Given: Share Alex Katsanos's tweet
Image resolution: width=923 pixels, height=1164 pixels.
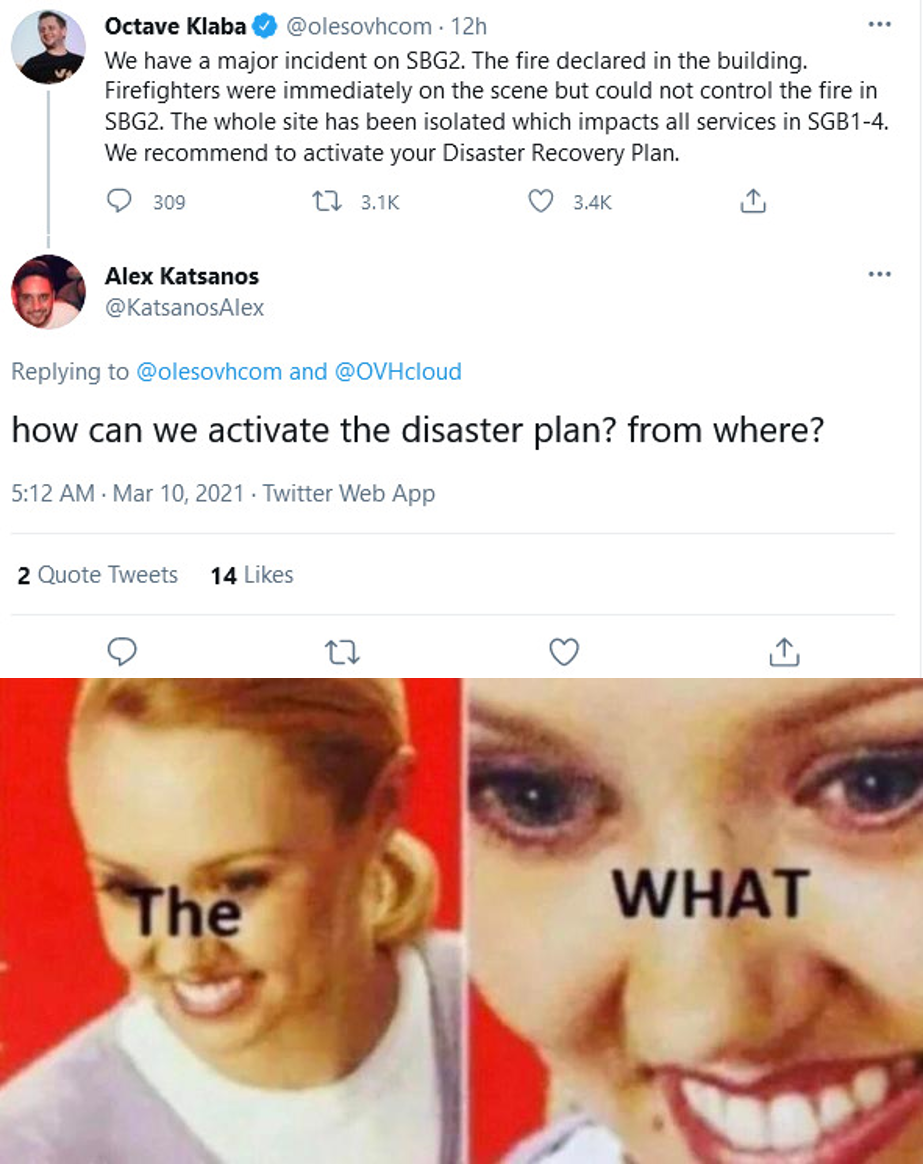Looking at the screenshot, I should click(x=784, y=652).
